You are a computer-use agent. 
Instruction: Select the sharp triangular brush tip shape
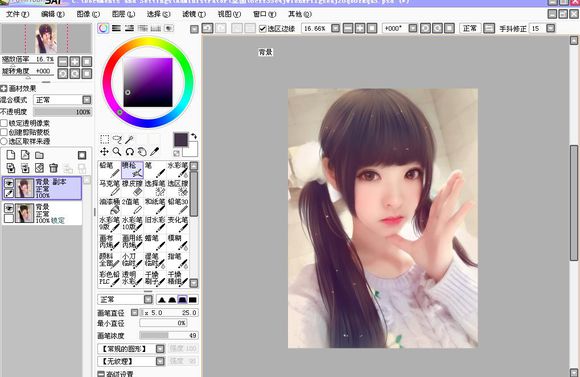coord(162,300)
